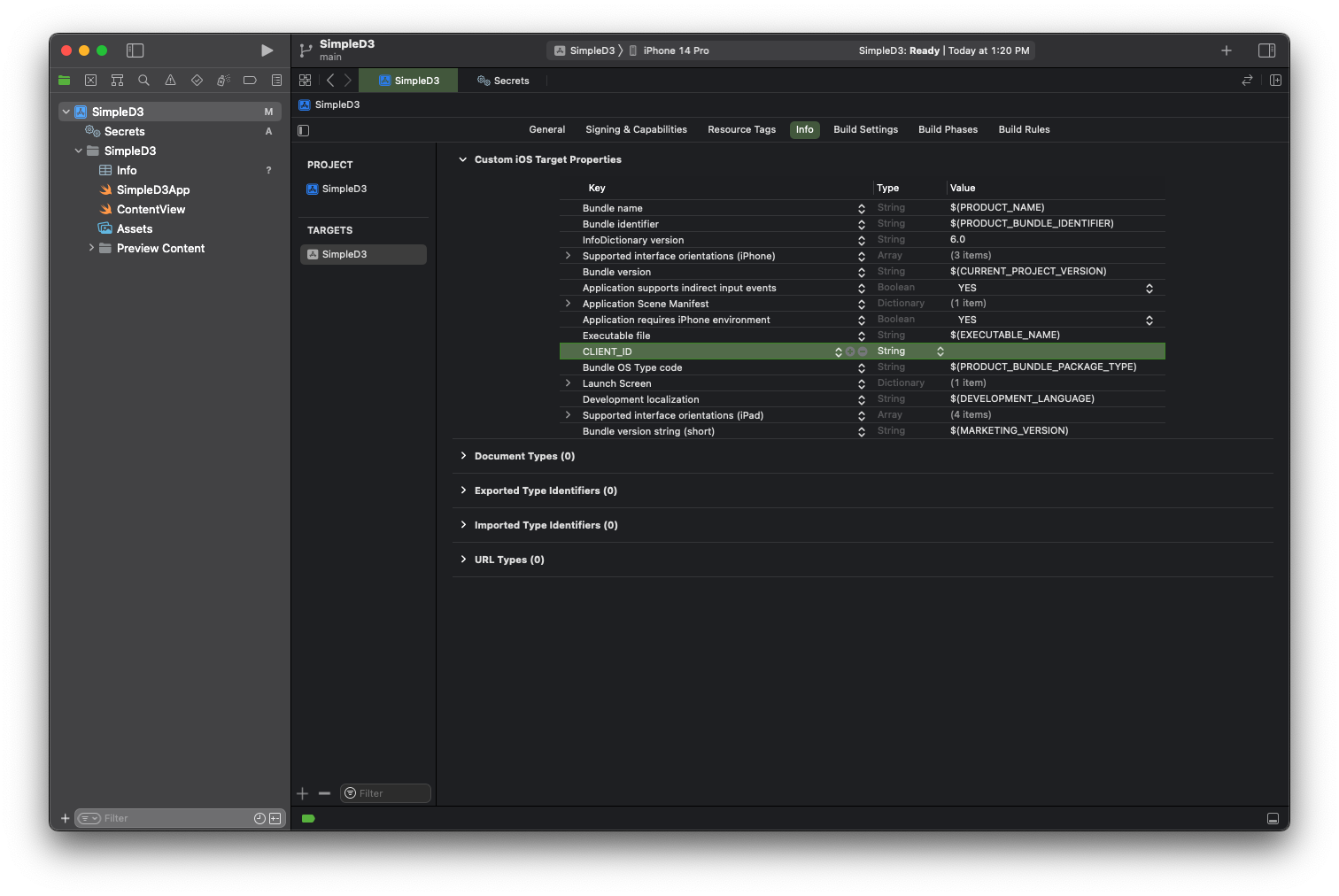Choose the iPhone 14 Pro run destination
This screenshot has height=896, width=1339.
pos(669,50)
